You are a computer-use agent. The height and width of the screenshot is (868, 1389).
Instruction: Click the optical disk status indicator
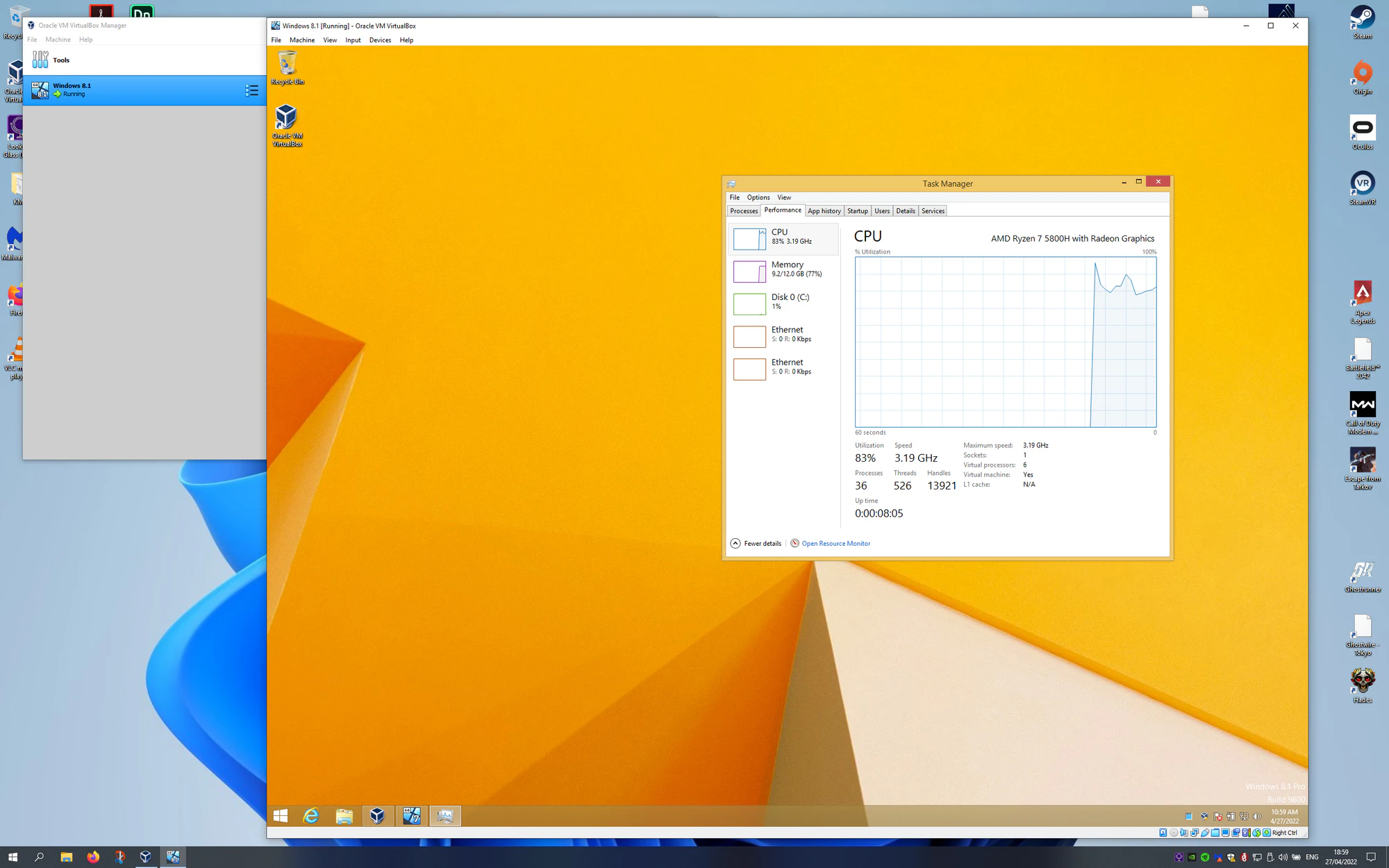[1174, 833]
